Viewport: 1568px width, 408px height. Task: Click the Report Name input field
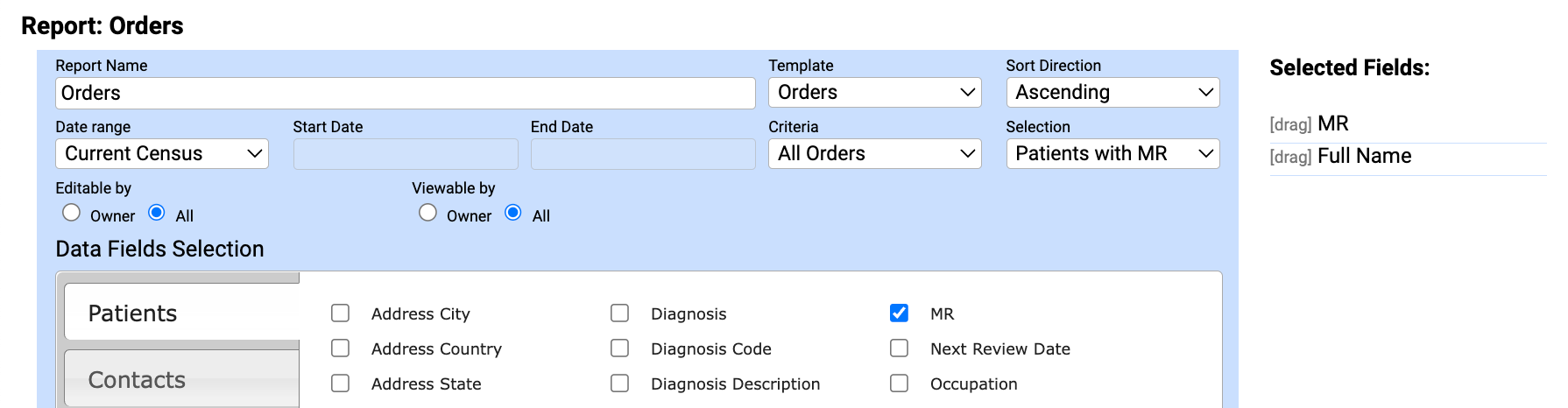pos(406,93)
